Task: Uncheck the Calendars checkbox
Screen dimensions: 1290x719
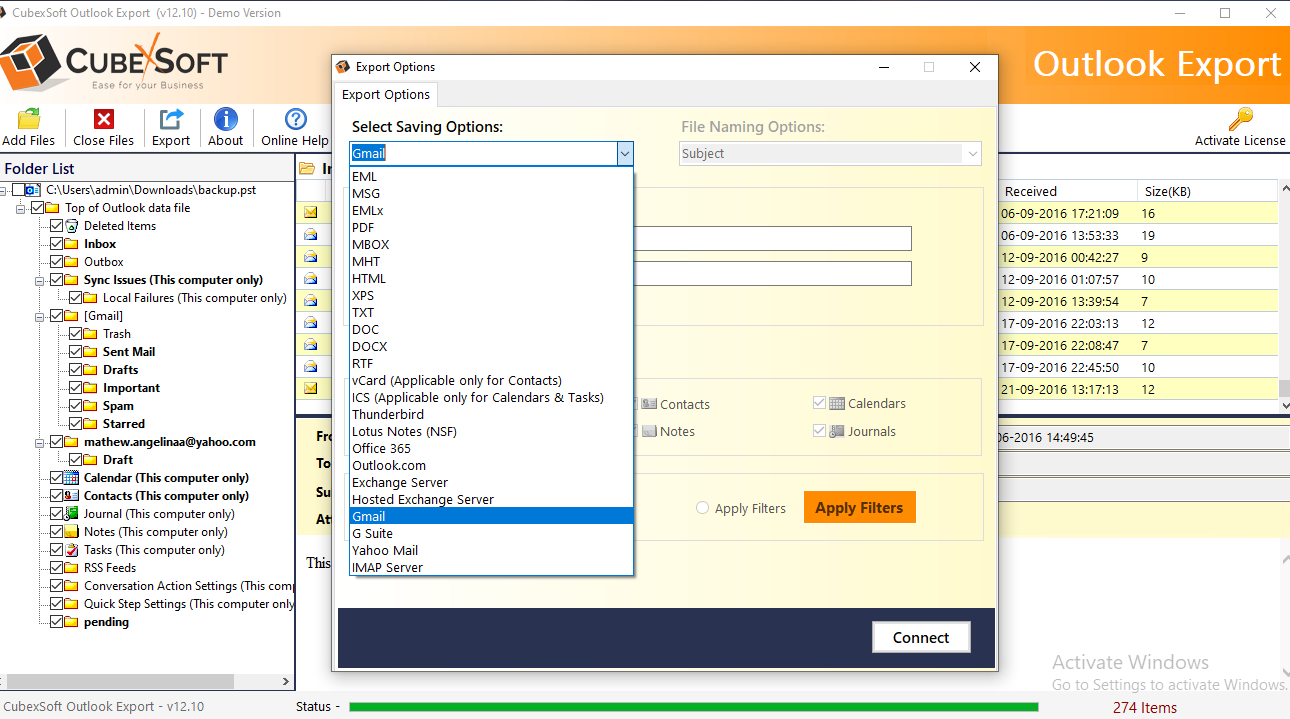Action: tap(819, 403)
